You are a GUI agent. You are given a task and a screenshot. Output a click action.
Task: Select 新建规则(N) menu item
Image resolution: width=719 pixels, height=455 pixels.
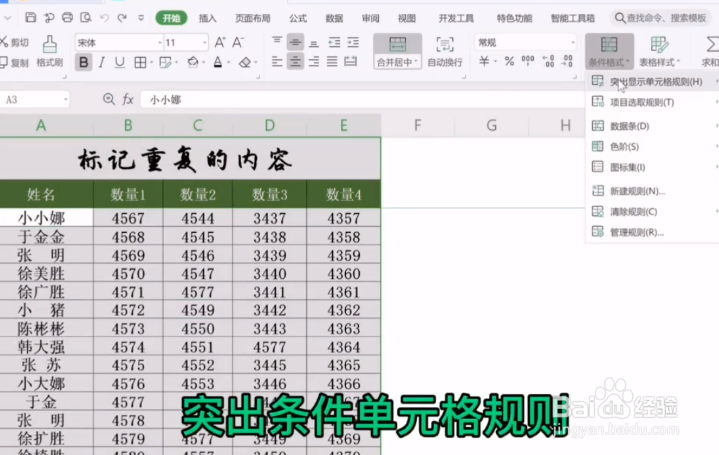(x=653, y=191)
